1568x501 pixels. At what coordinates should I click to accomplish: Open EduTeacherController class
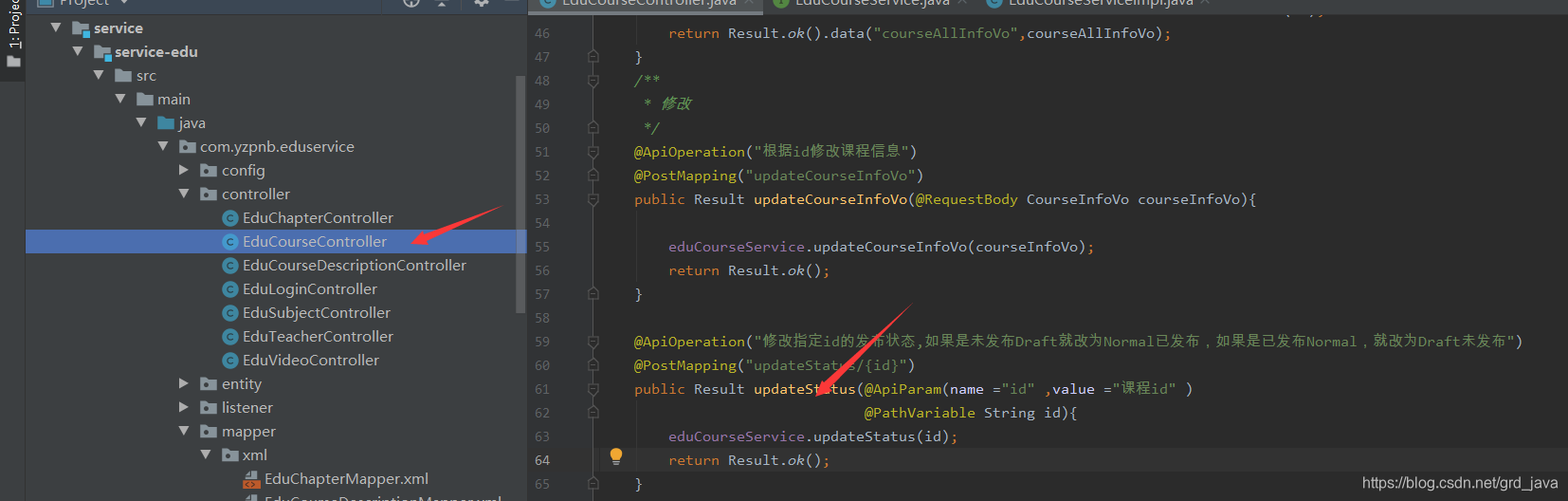318,337
